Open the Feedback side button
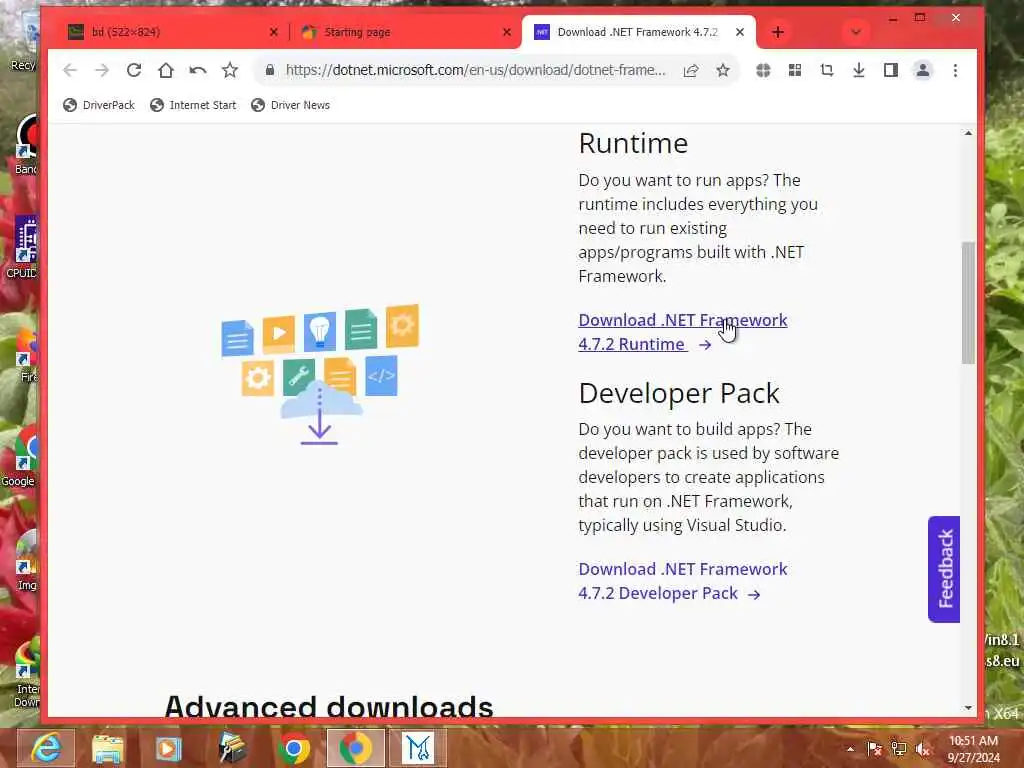The width and height of the screenshot is (1024, 768). click(x=944, y=569)
